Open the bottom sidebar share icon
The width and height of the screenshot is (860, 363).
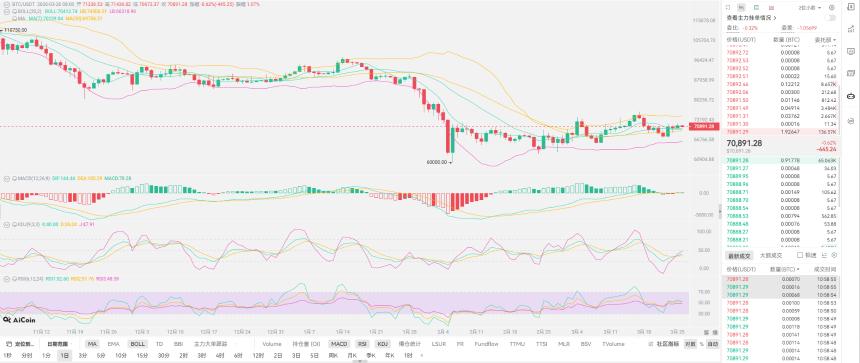tap(851, 121)
